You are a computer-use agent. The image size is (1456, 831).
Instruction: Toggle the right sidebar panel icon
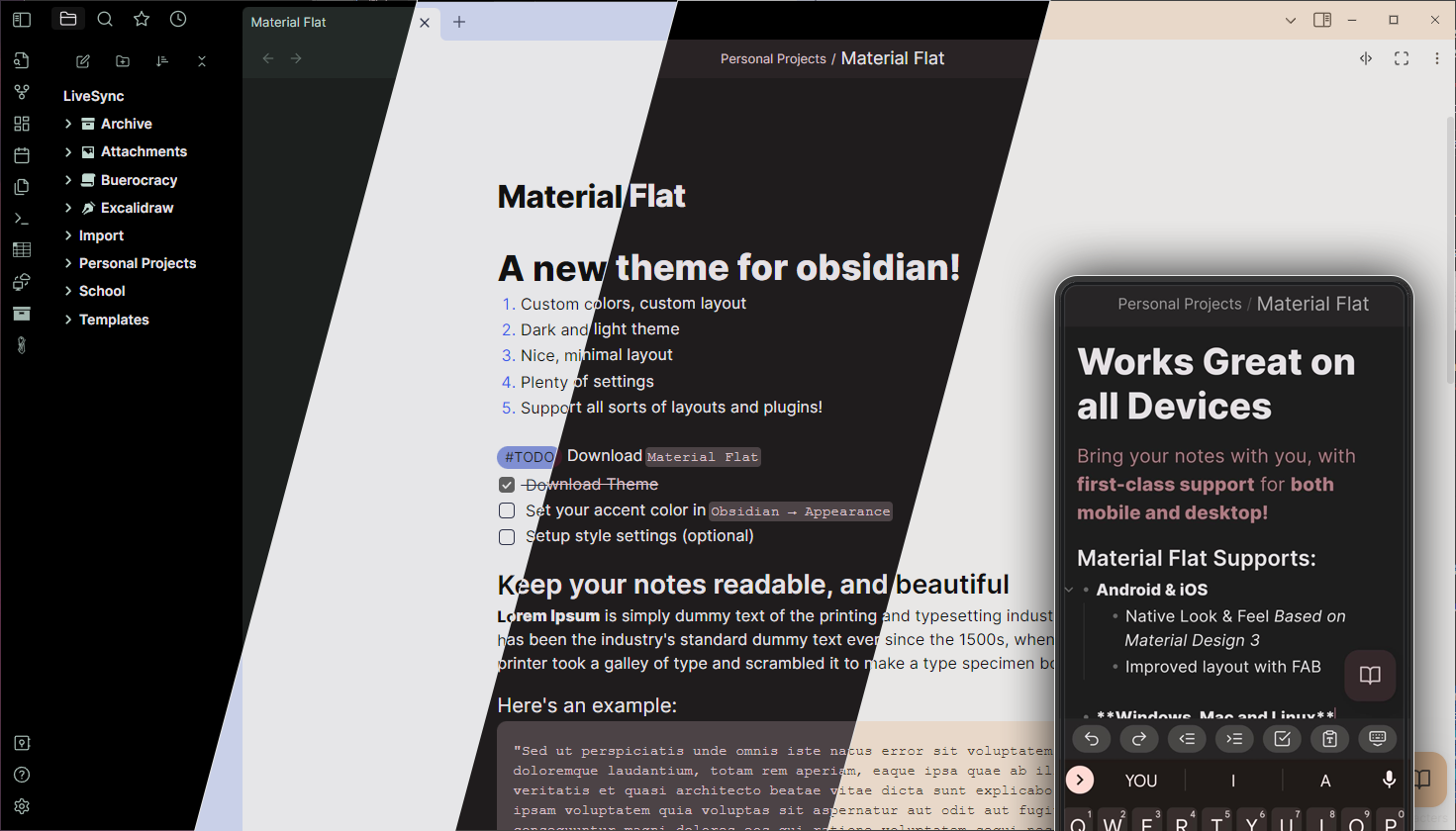point(1322,20)
